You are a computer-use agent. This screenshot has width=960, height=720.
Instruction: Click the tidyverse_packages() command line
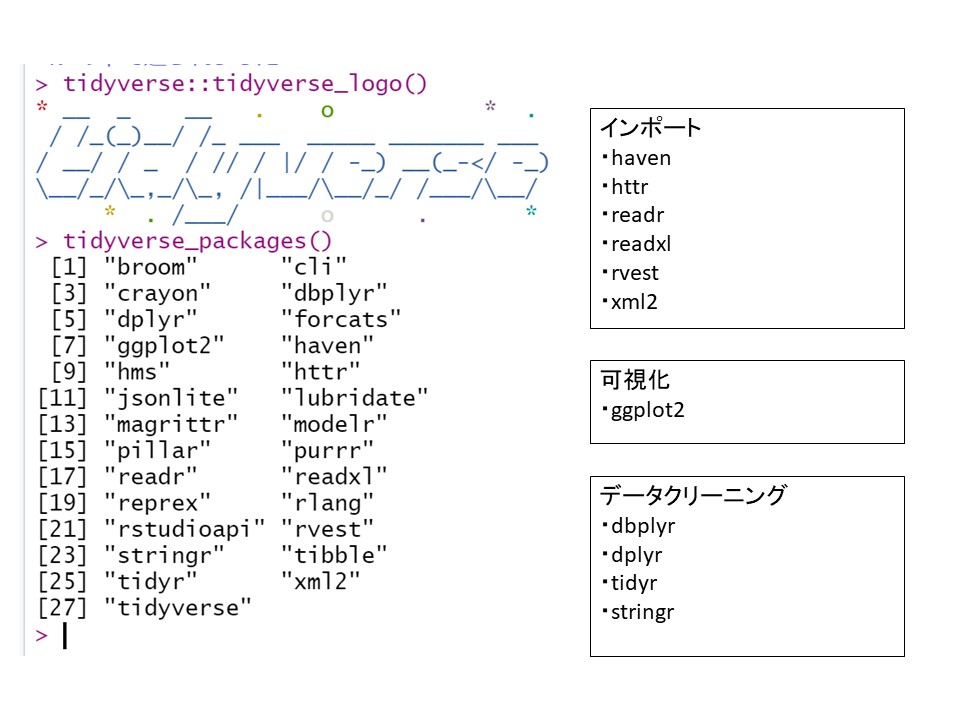click(197, 241)
